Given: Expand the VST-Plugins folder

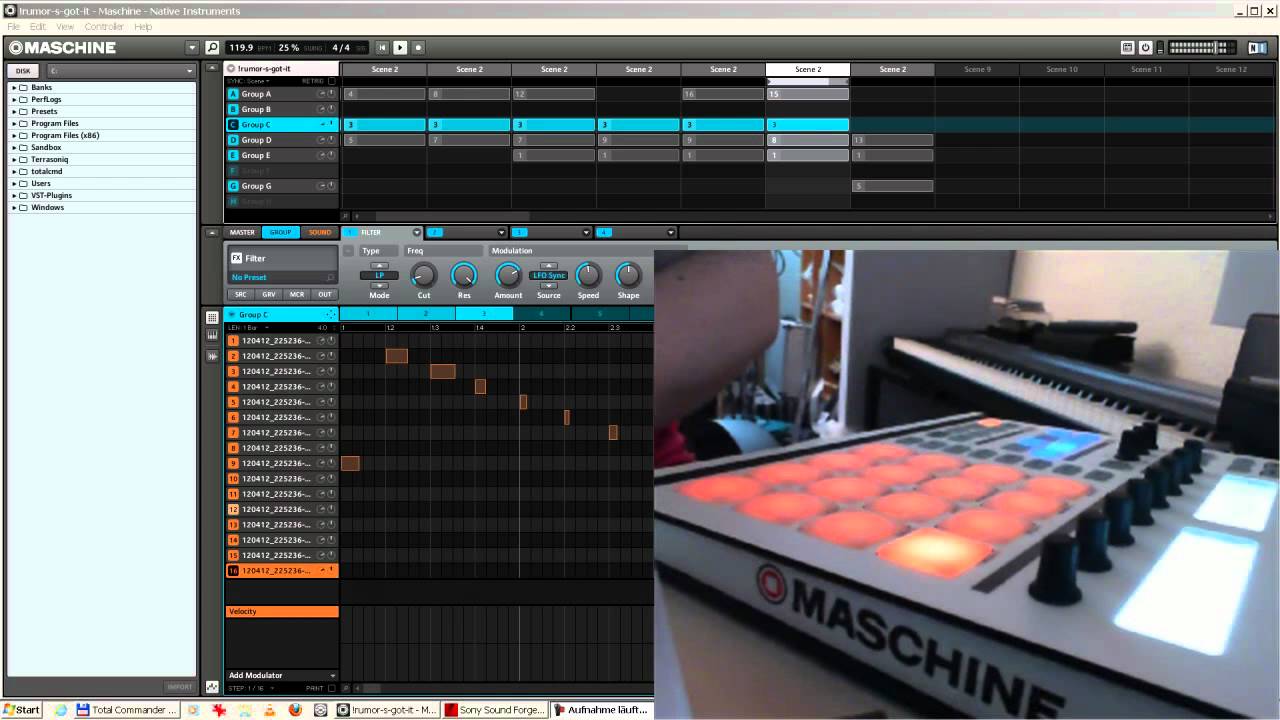Looking at the screenshot, I should point(14,195).
